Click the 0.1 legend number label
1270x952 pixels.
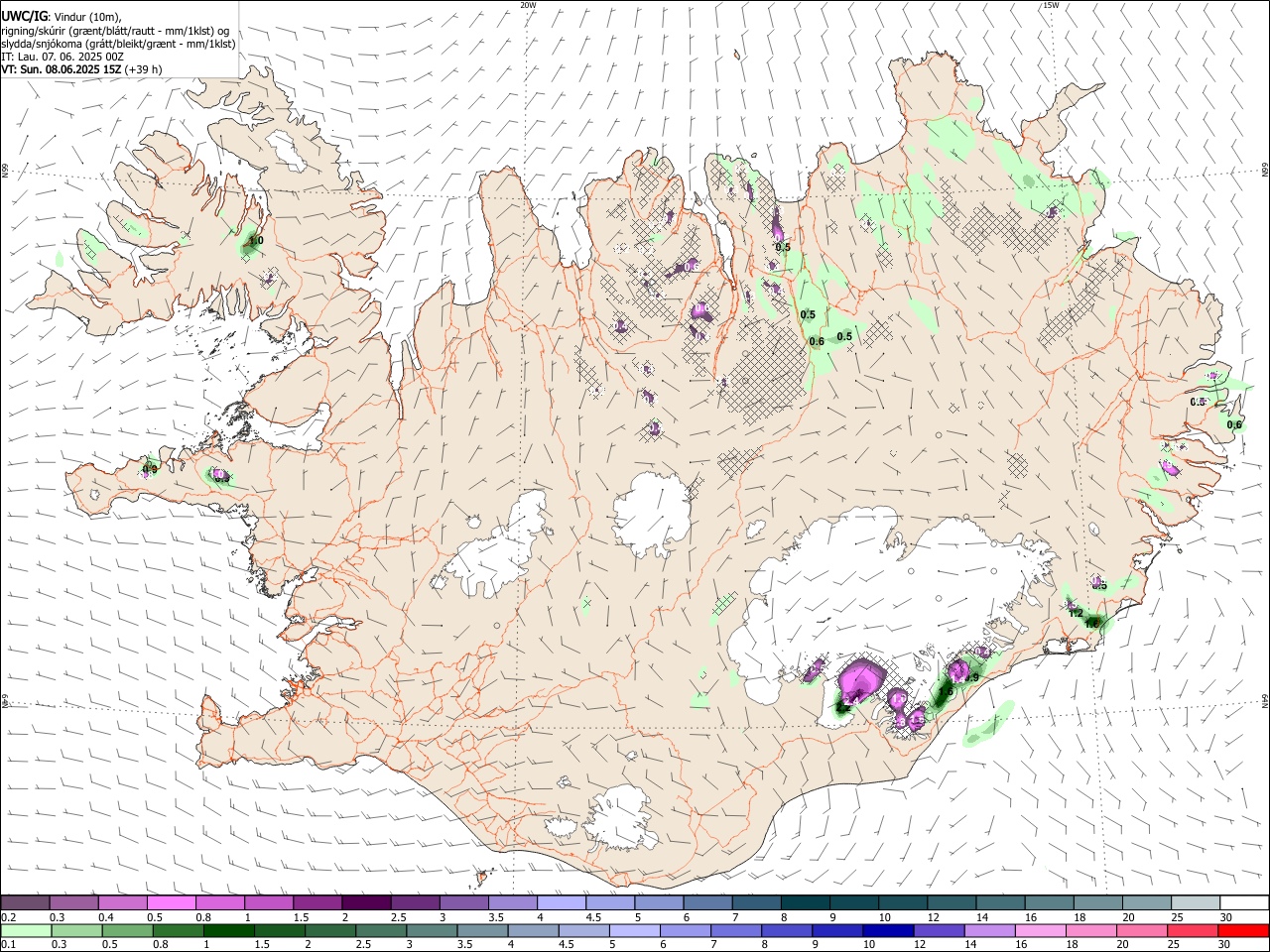(x=7, y=944)
